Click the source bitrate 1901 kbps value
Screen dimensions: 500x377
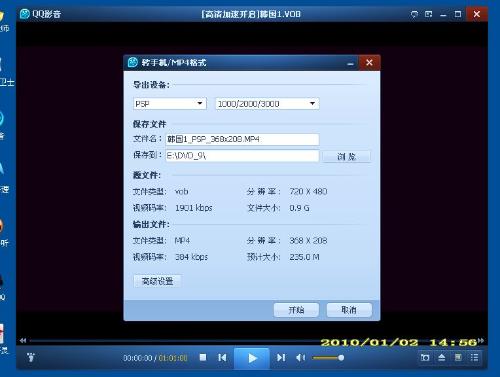point(194,208)
